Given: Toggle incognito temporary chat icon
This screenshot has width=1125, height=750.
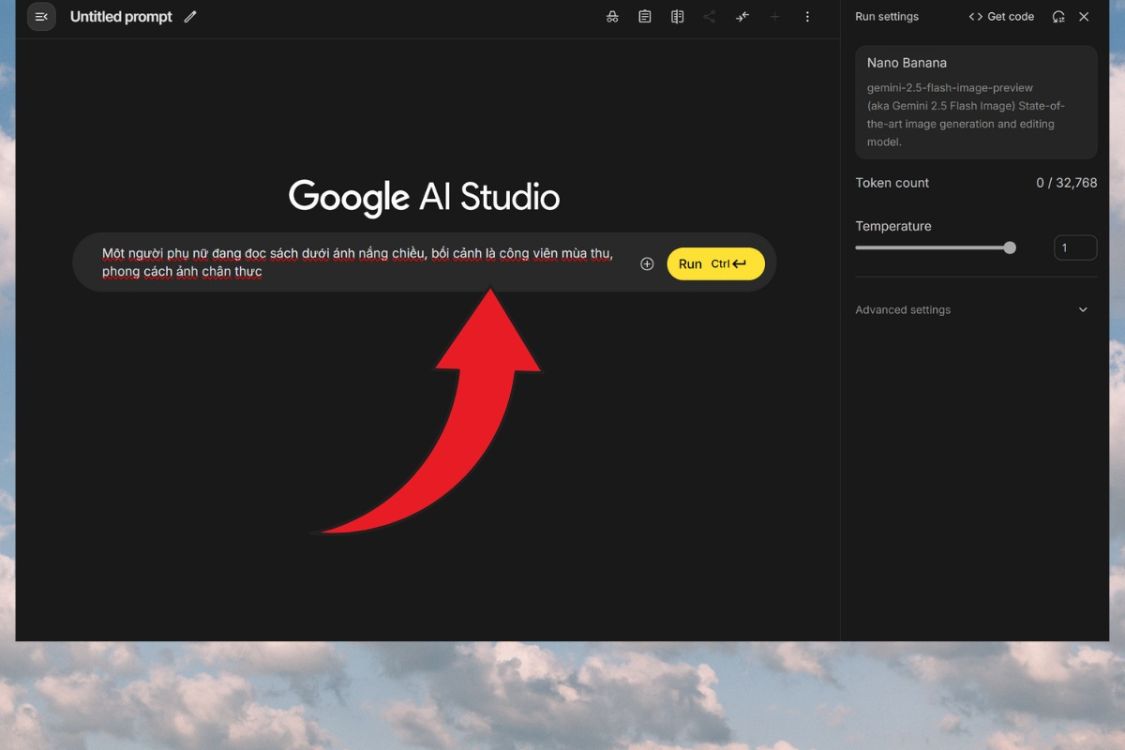Looking at the screenshot, I should (x=612, y=17).
